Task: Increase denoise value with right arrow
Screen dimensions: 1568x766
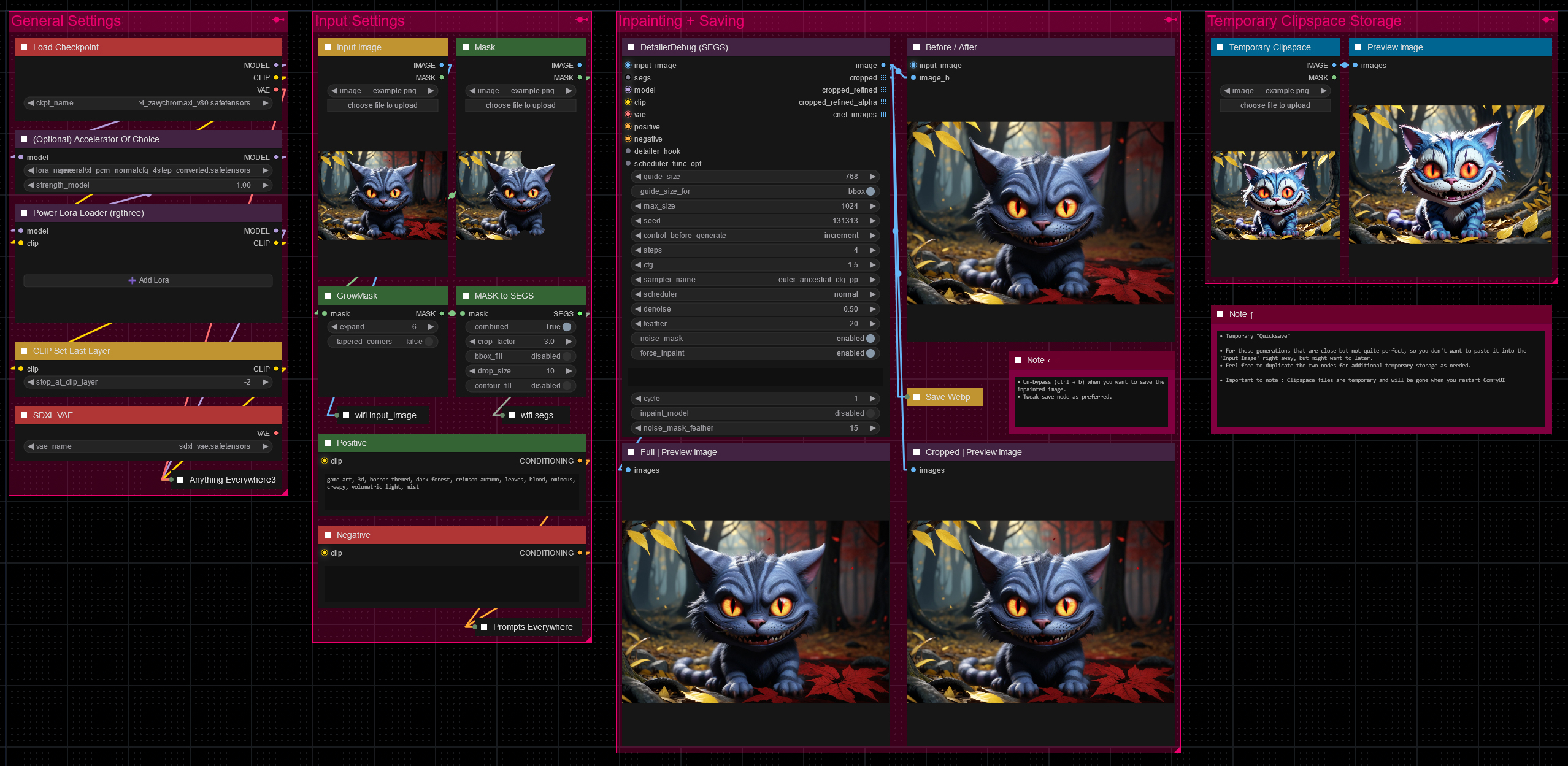Action: (872, 309)
